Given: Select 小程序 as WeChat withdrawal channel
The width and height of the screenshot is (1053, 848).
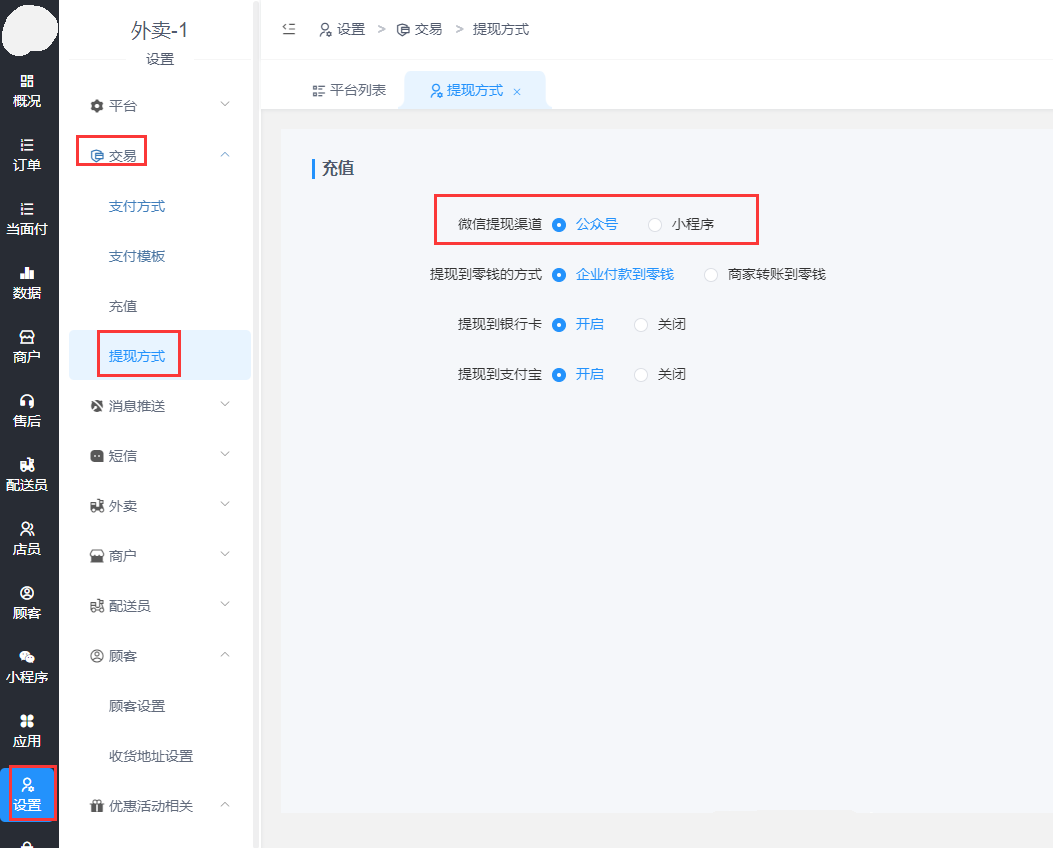Looking at the screenshot, I should [x=655, y=225].
